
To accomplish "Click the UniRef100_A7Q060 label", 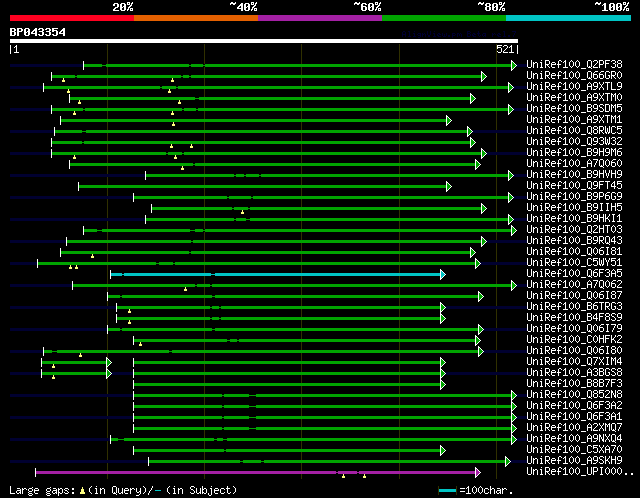I will coord(574,164).
